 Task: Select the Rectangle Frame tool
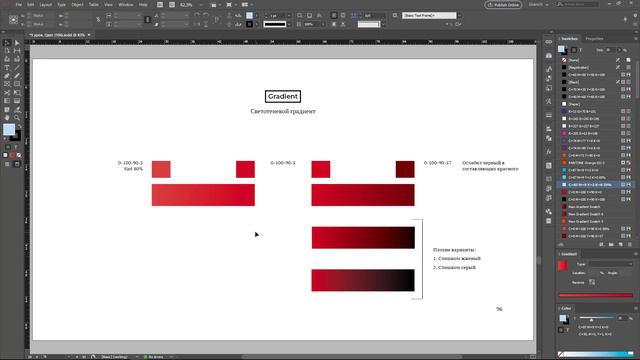pyautogui.click(x=7, y=84)
